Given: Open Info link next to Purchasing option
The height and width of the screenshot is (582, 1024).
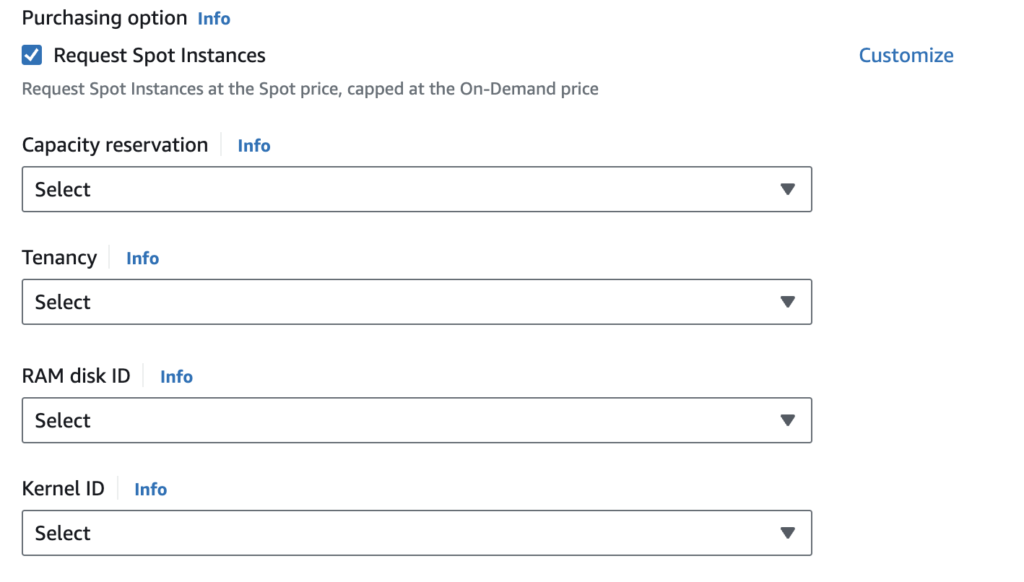Looking at the screenshot, I should coord(214,18).
